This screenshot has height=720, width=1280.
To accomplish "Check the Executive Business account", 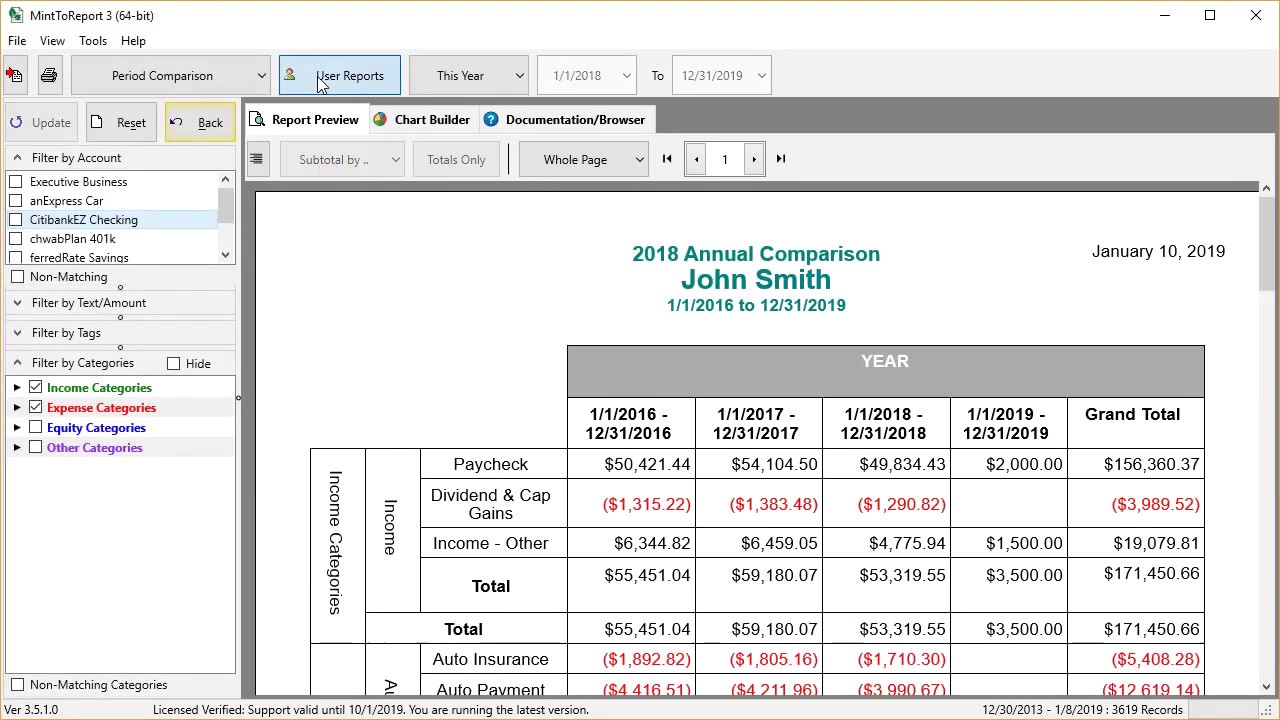I will click(16, 182).
